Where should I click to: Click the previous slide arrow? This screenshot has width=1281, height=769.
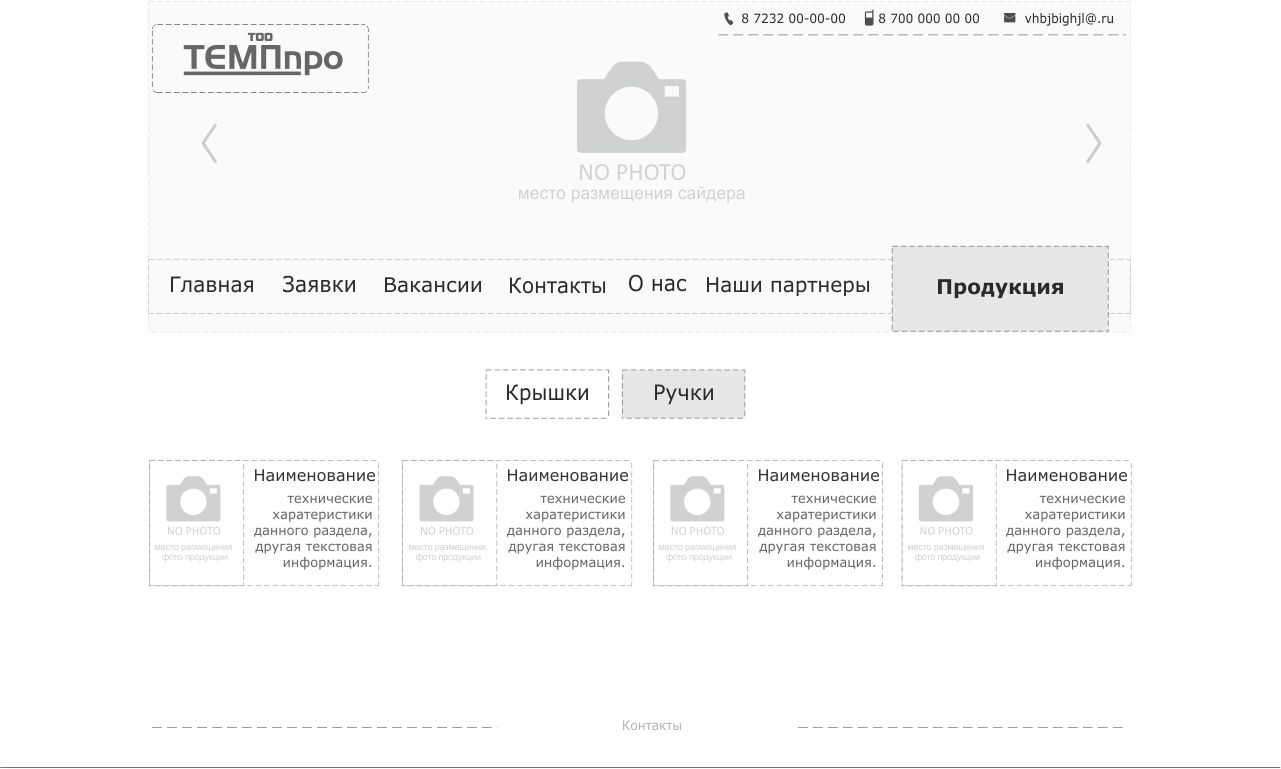pyautogui.click(x=209, y=143)
